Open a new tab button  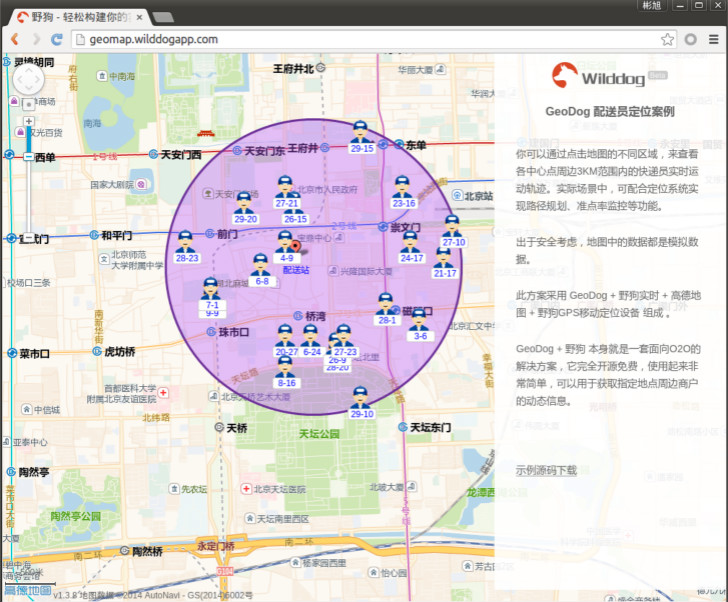pyautogui.click(x=162, y=18)
